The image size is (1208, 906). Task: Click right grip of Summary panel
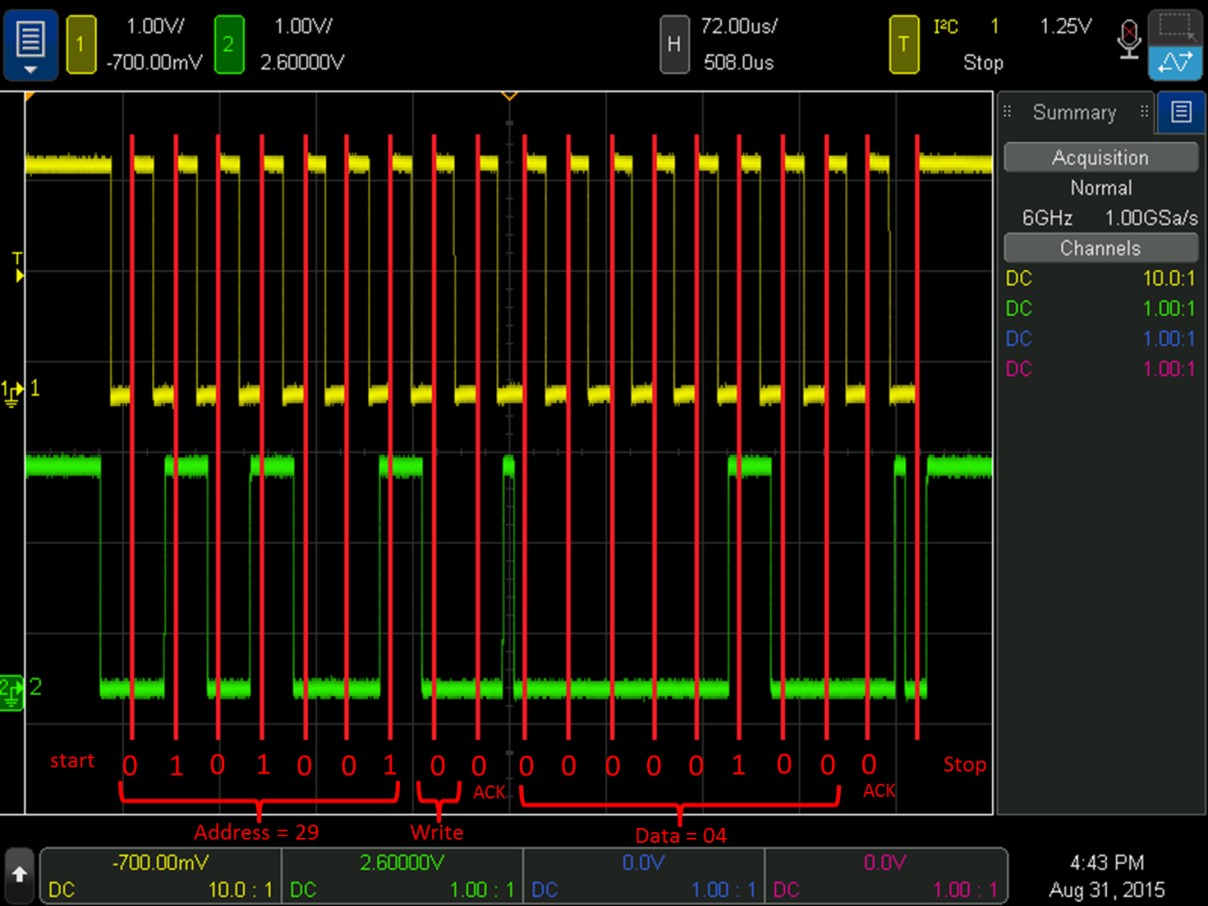click(1144, 112)
